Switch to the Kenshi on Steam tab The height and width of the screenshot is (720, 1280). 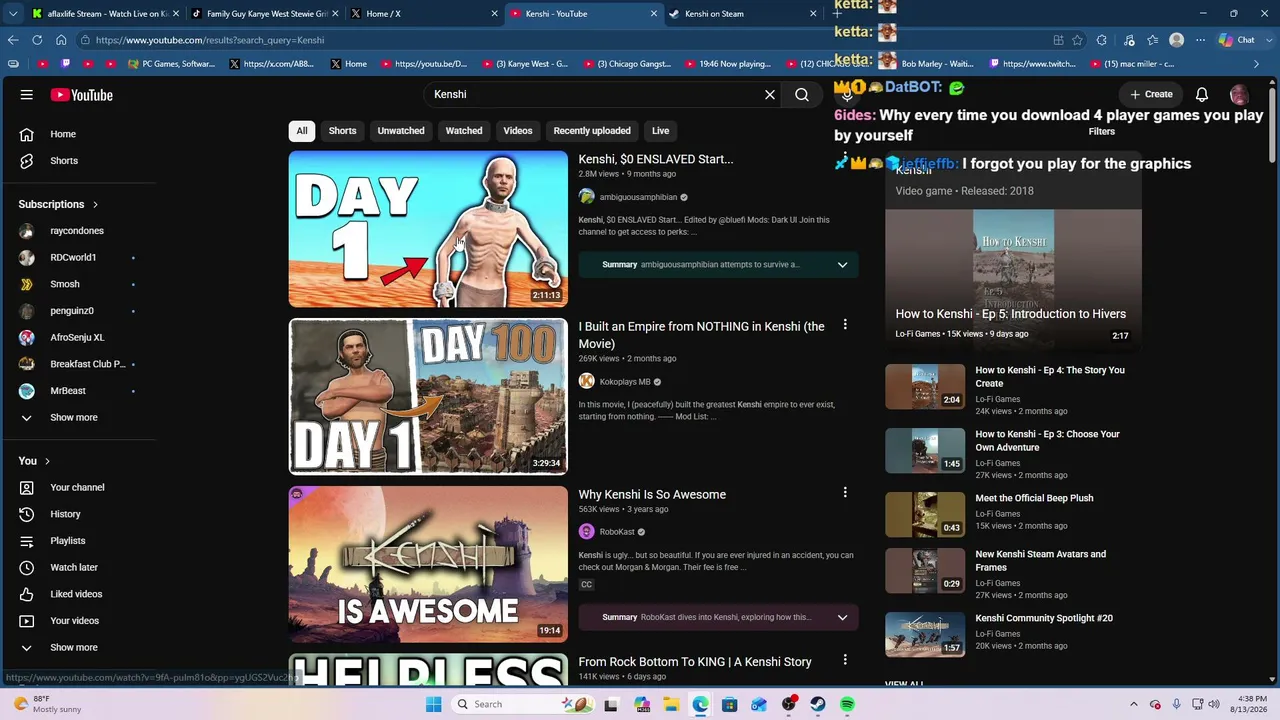tap(742, 14)
